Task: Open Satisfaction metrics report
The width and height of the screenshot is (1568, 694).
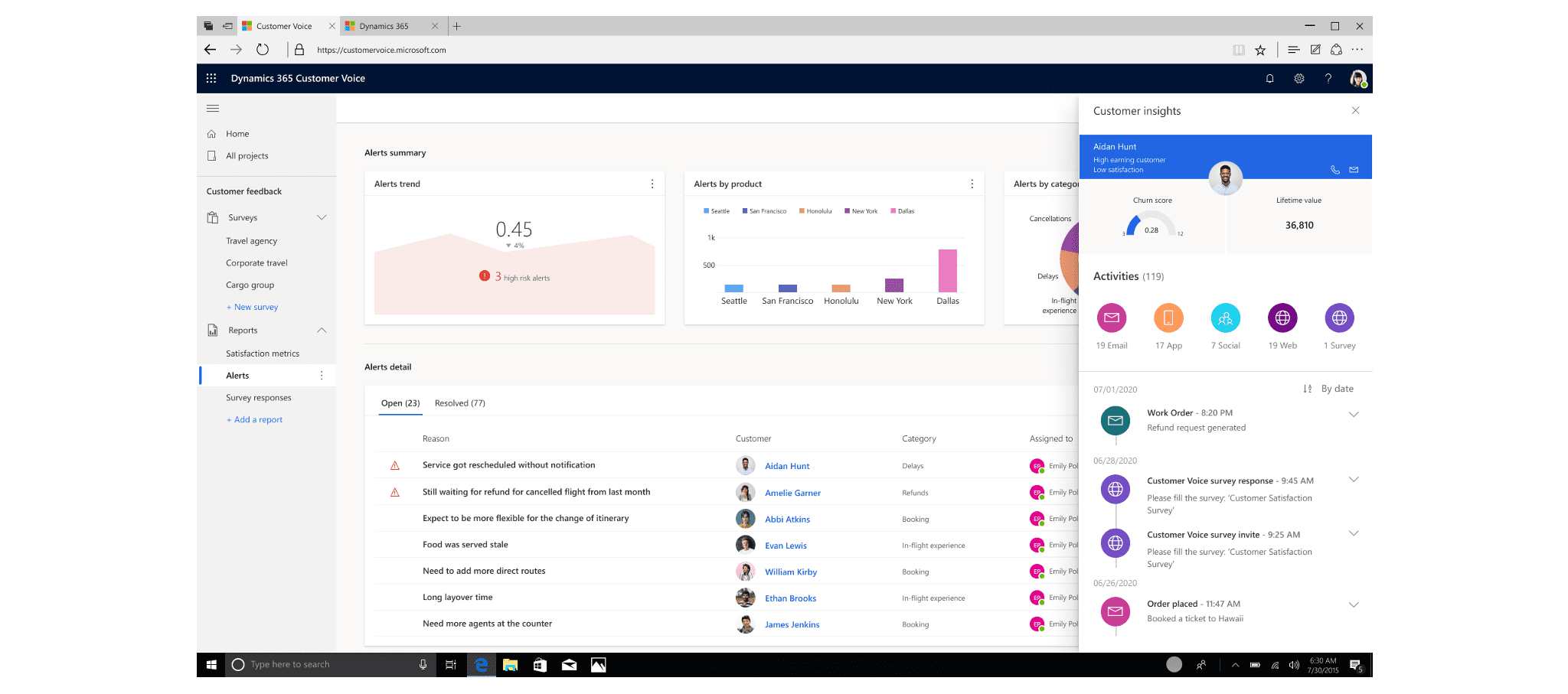Action: click(x=263, y=354)
